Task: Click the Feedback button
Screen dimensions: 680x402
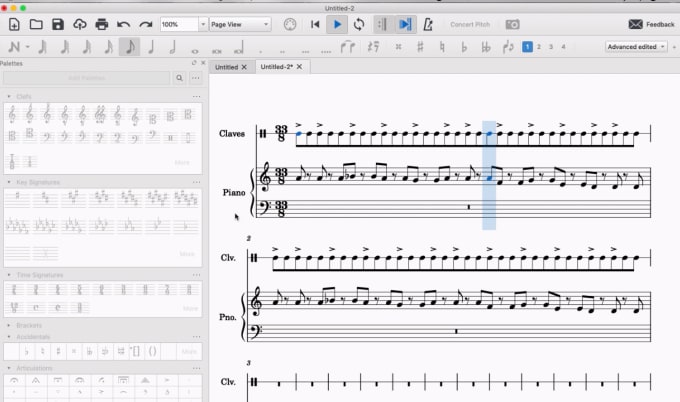Action: [x=650, y=23]
